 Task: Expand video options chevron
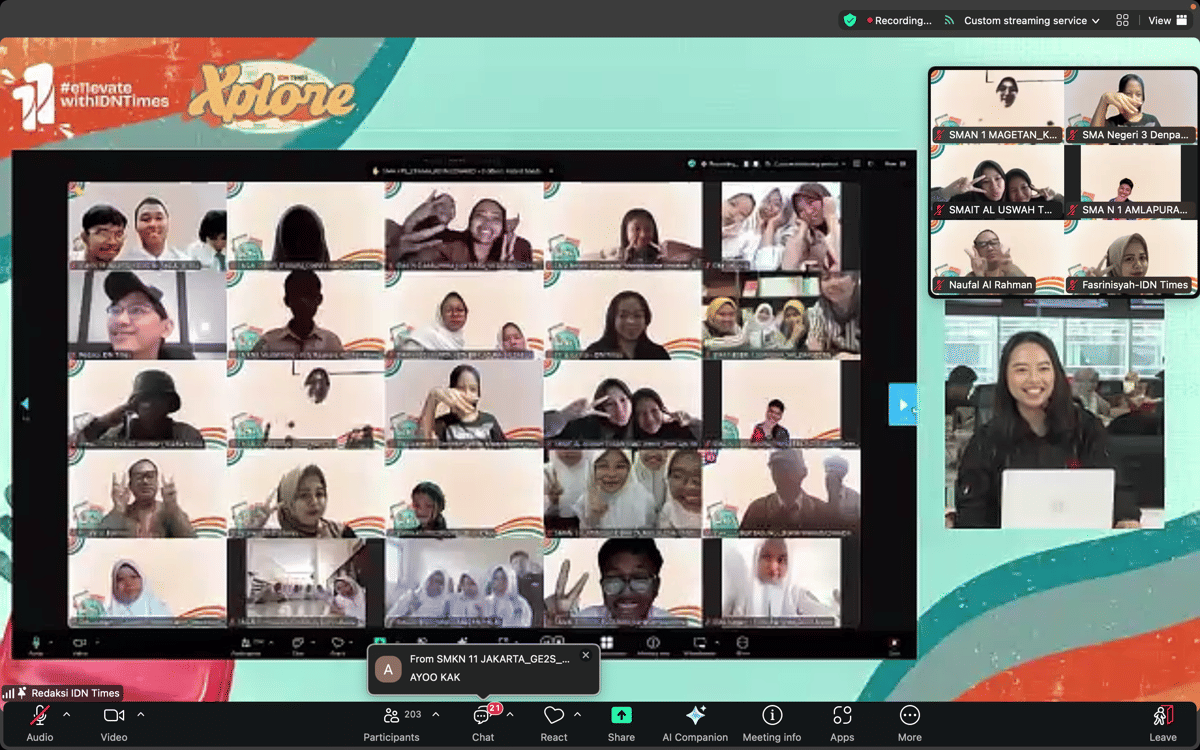(141, 715)
